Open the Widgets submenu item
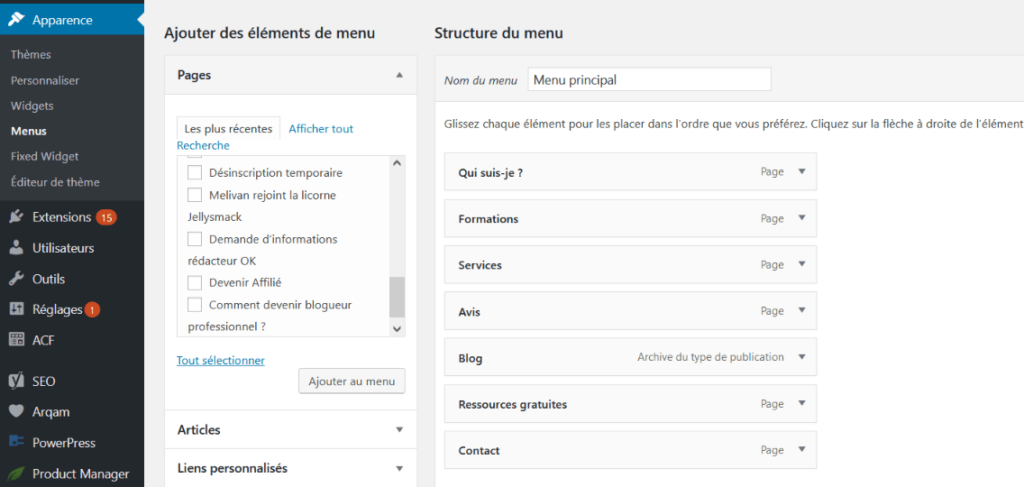The height and width of the screenshot is (487, 1024). tap(32, 106)
